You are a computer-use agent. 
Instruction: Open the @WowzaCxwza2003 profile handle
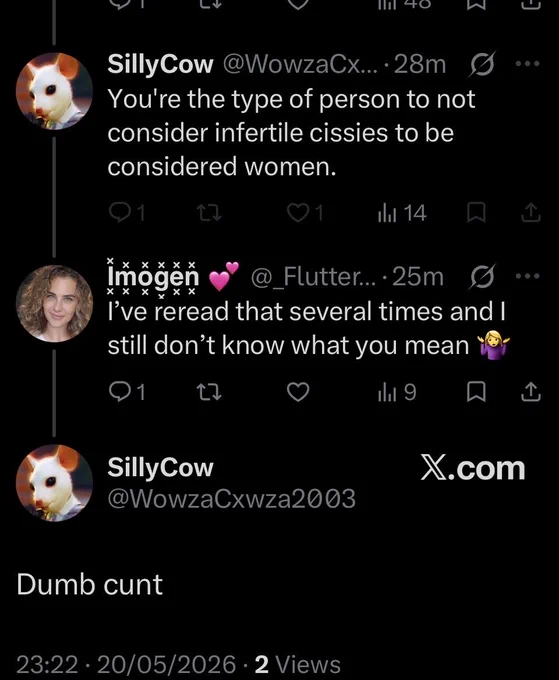click(x=232, y=498)
